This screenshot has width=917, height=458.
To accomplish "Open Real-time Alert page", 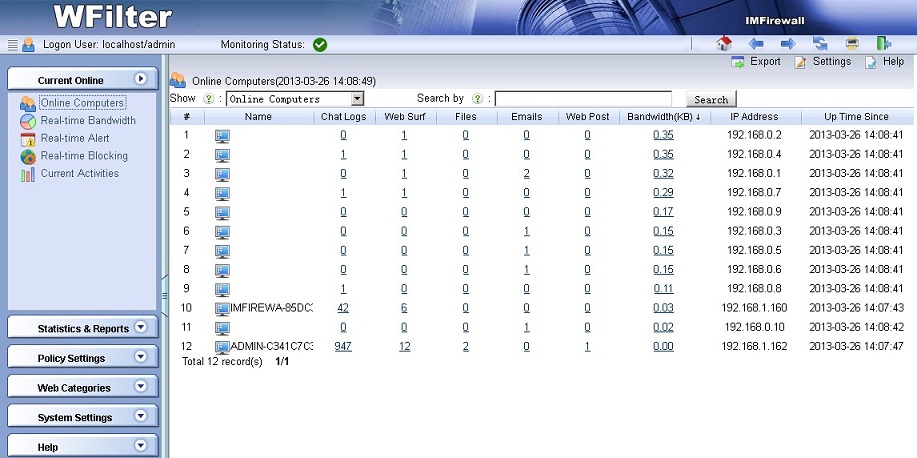I will pos(75,138).
